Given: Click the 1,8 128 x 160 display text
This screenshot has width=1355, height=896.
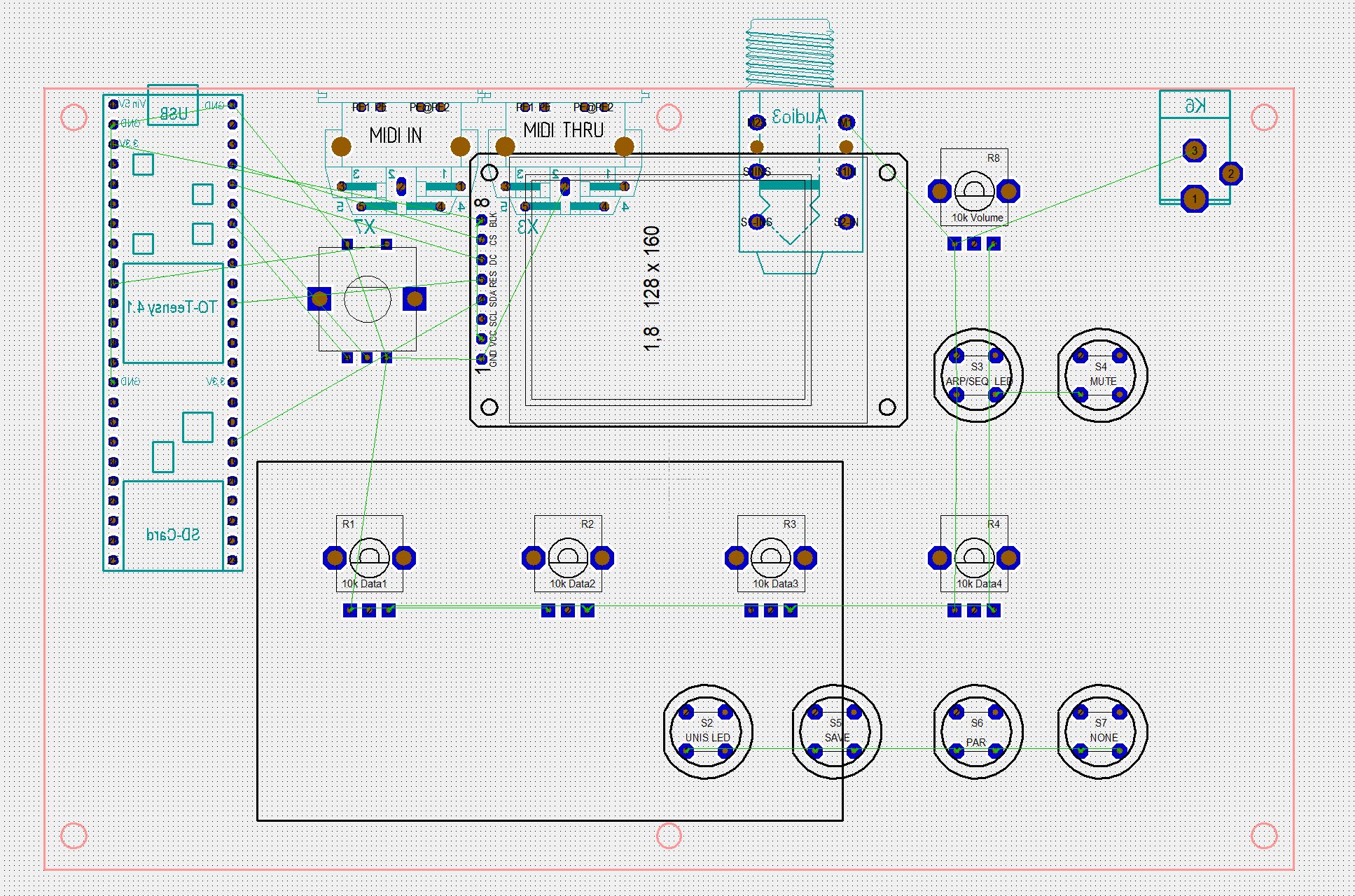Looking at the screenshot, I should click(651, 288).
